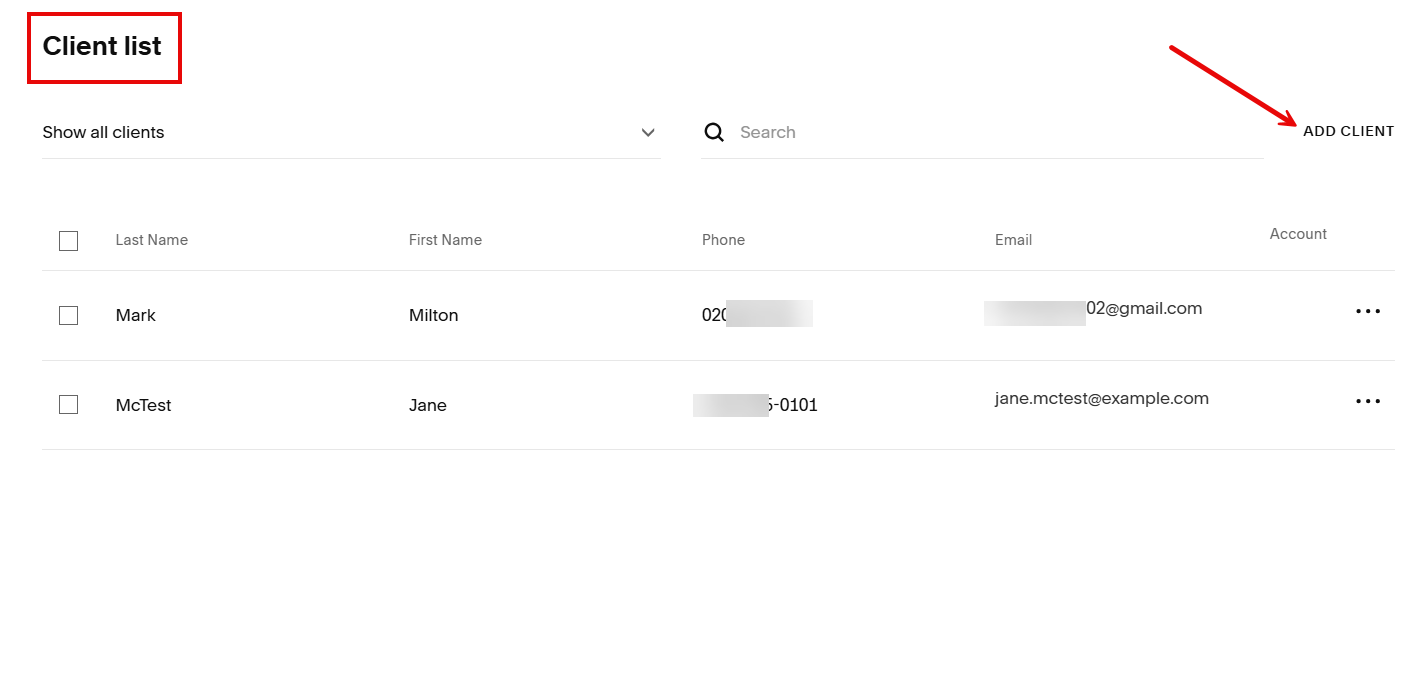This screenshot has width=1426, height=693.
Task: Select Jane McTest's table row
Action: pos(600,404)
